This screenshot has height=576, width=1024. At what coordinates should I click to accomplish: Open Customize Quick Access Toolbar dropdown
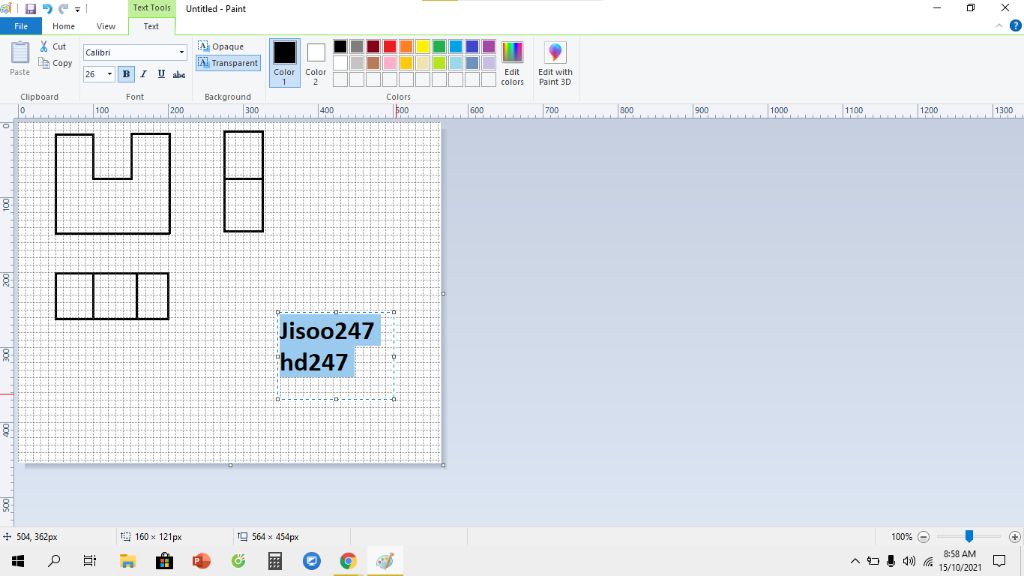(x=77, y=9)
